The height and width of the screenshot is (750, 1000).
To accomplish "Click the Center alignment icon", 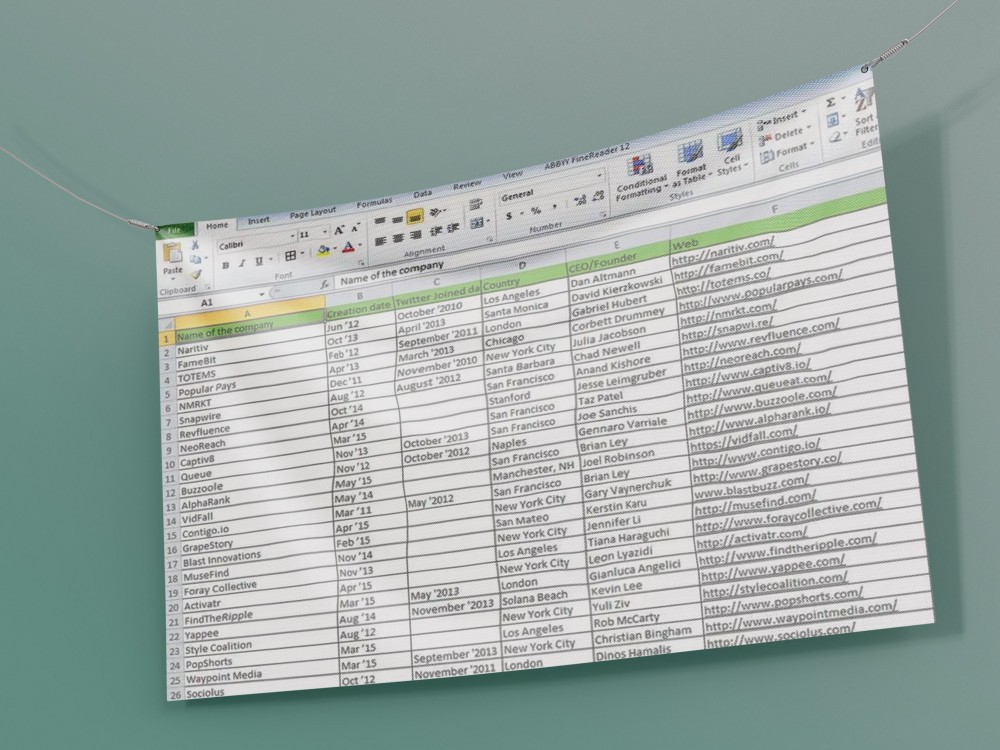I will [398, 239].
